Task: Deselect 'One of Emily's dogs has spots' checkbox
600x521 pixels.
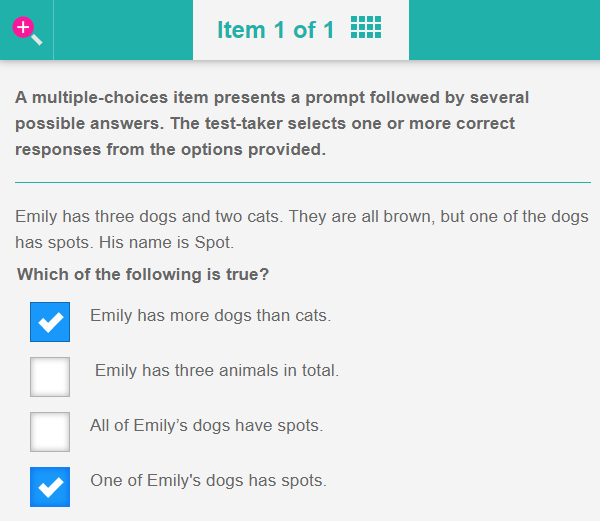Action: point(50,486)
